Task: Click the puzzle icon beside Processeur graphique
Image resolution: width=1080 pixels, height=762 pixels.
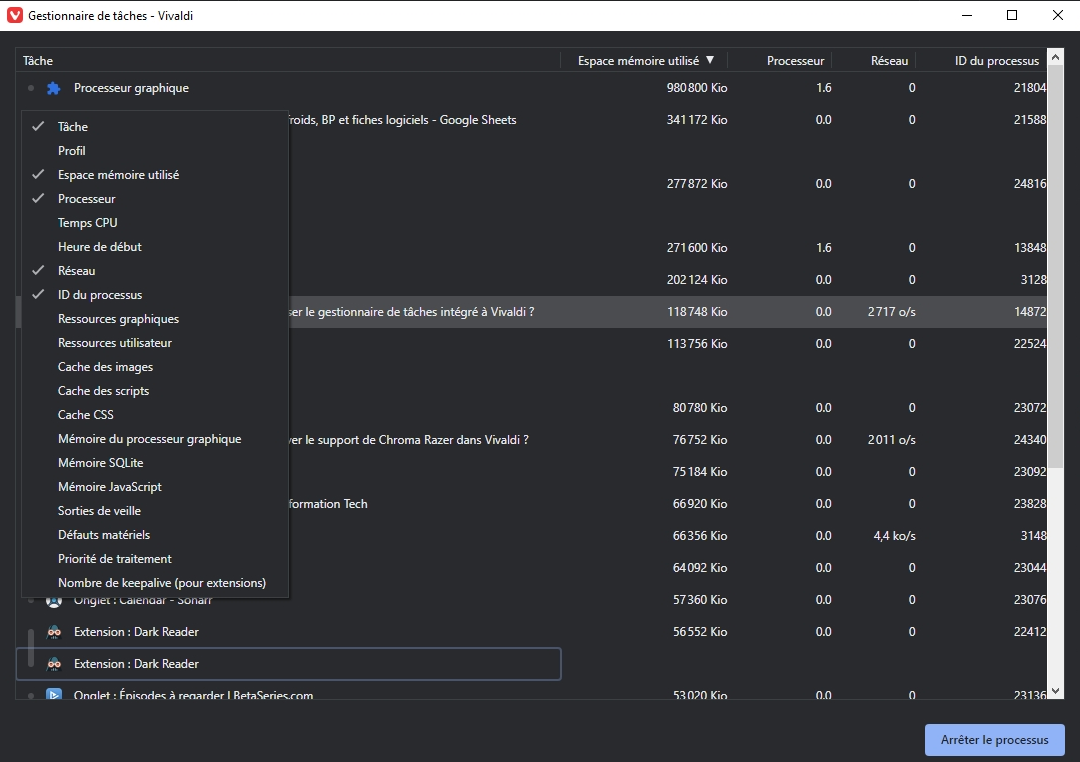Action: click(x=54, y=88)
